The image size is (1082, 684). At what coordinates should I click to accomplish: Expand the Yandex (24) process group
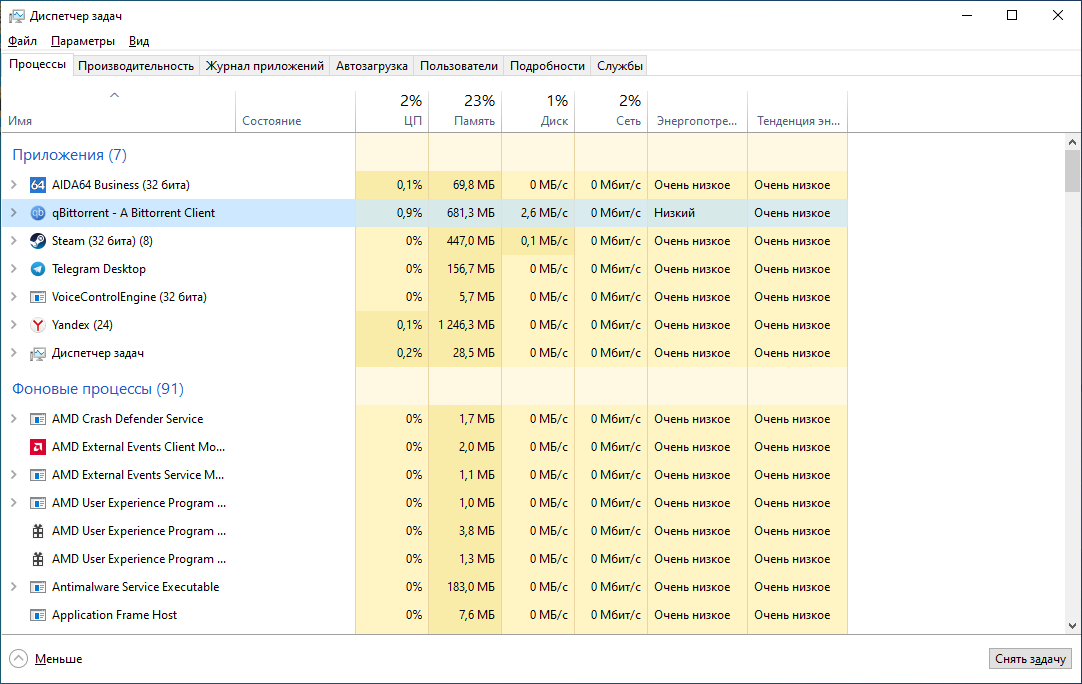(x=14, y=324)
